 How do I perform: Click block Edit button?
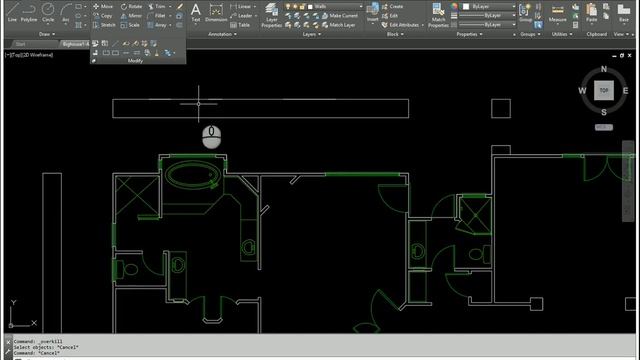[390, 16]
